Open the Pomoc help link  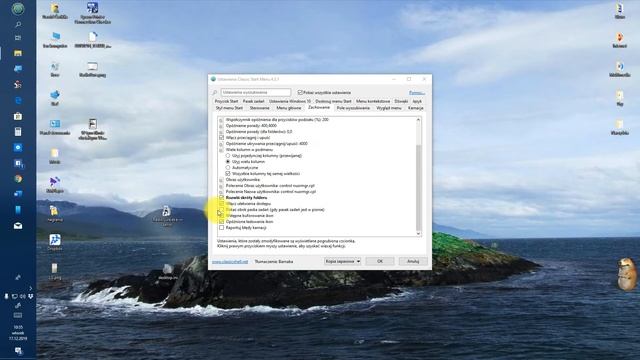pos(416,93)
